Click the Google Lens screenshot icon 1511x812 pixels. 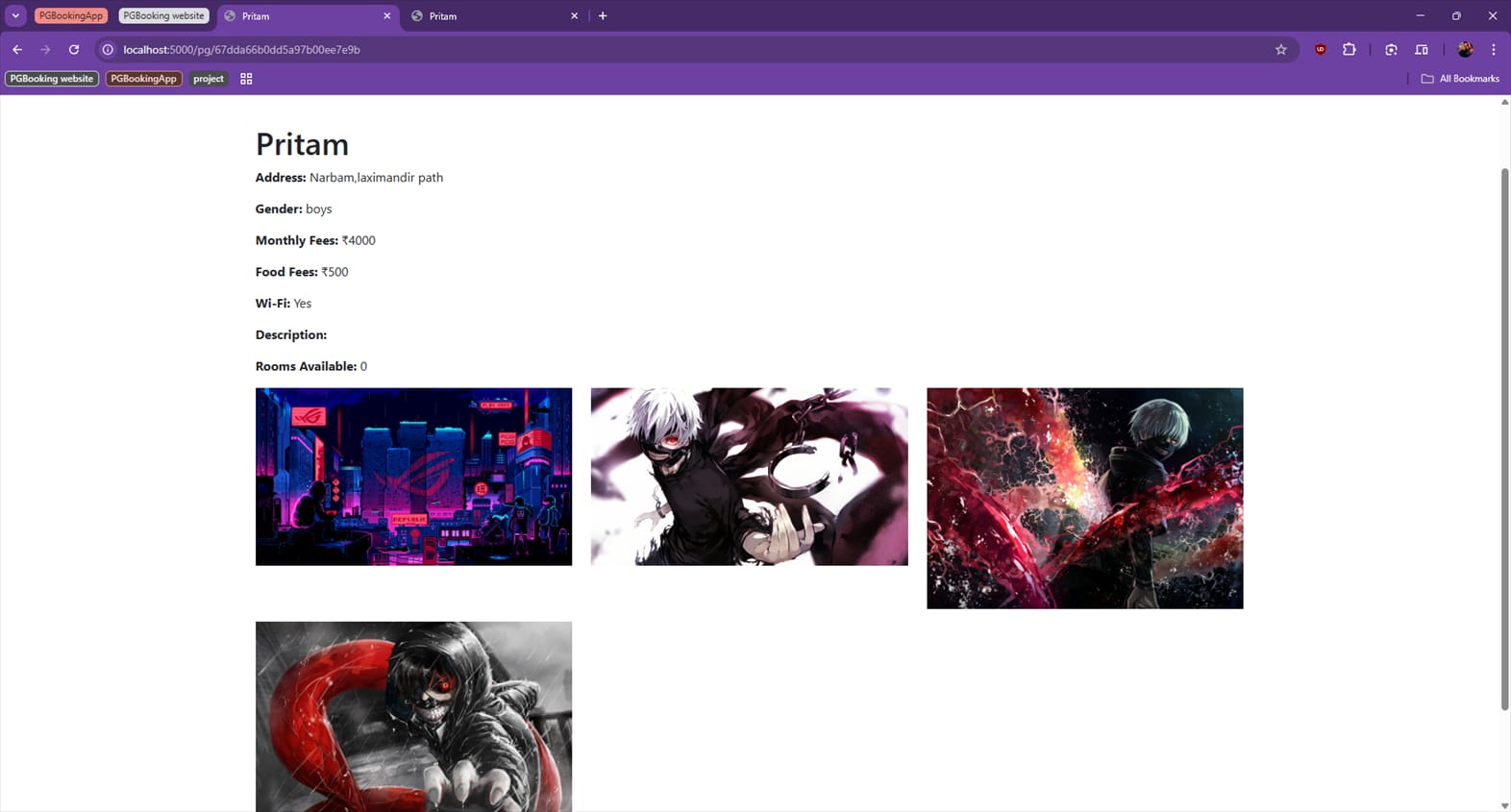click(1391, 49)
